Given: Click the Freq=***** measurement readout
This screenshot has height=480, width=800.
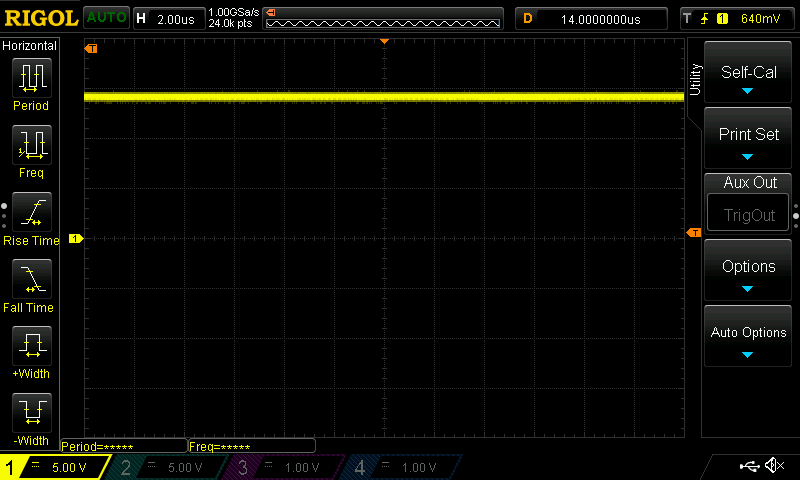Looking at the screenshot, I should (x=252, y=446).
